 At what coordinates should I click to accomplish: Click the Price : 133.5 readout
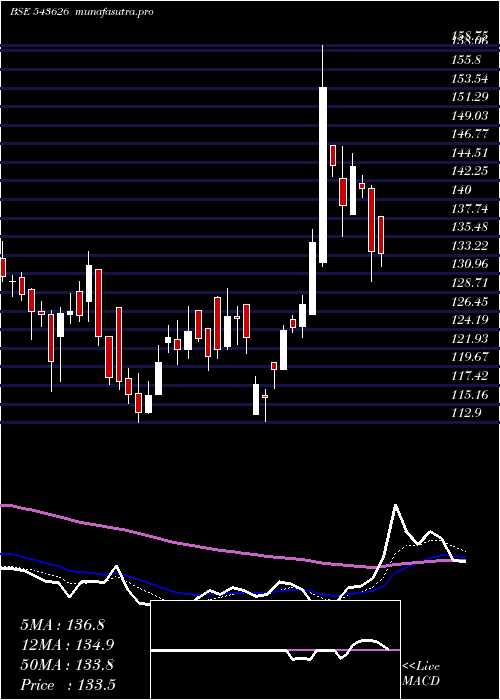tap(68, 685)
